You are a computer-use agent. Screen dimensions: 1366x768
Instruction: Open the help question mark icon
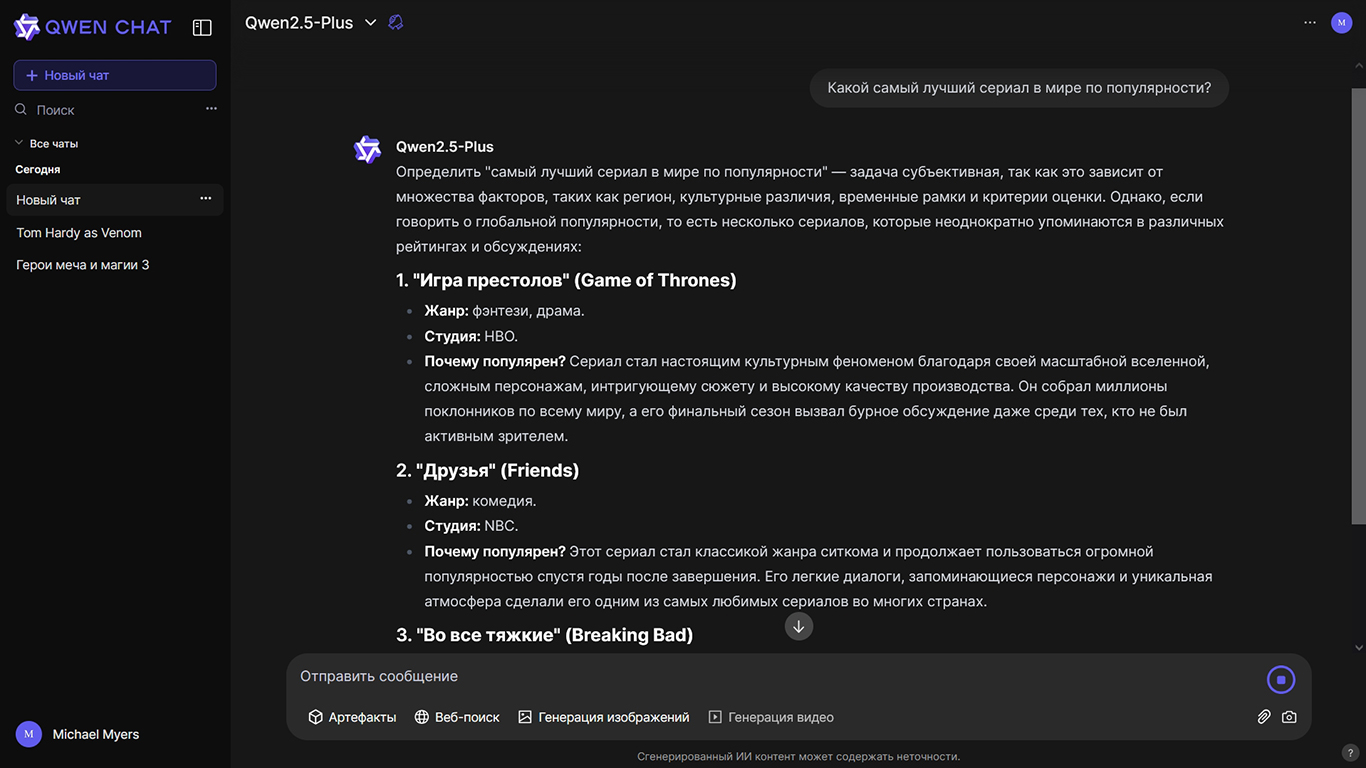(x=1349, y=752)
